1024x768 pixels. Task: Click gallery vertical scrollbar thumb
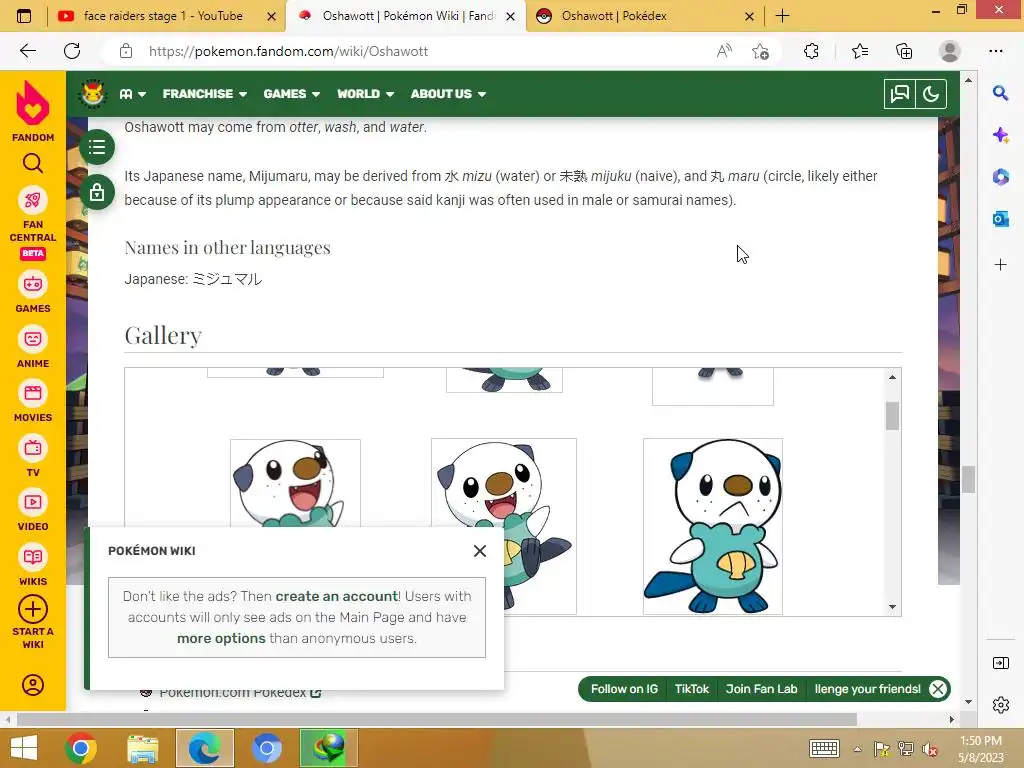(x=892, y=416)
